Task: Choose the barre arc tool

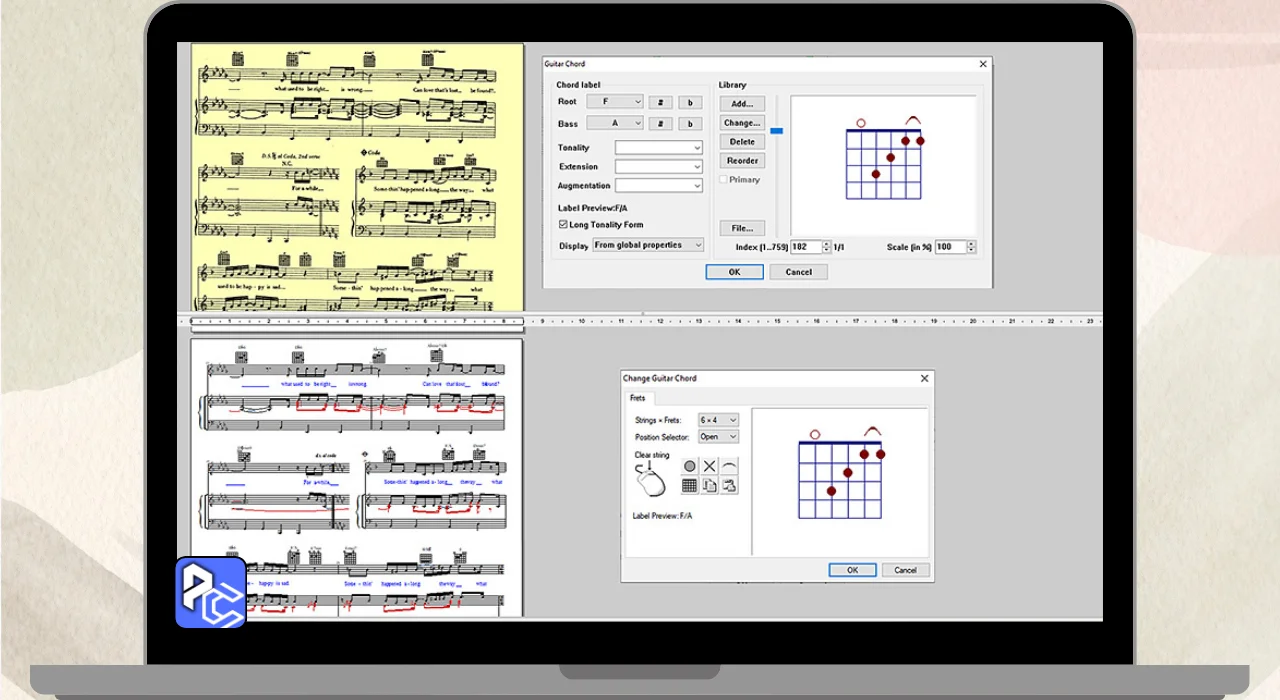Action: point(729,466)
